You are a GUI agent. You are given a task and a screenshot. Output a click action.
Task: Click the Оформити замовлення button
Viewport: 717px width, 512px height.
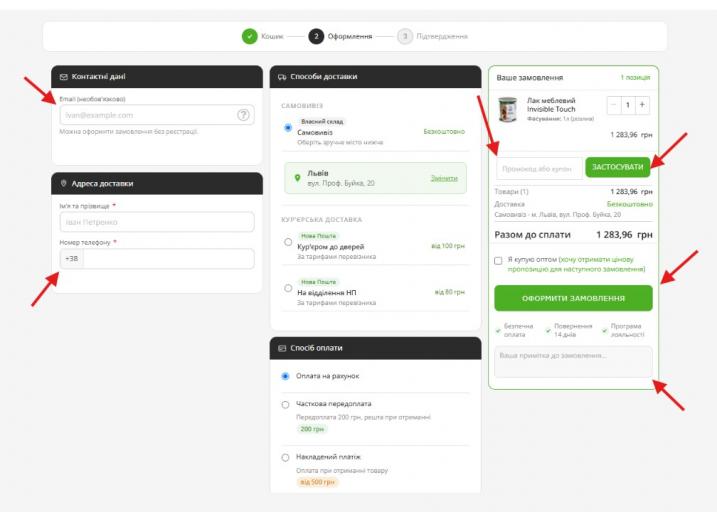click(573, 298)
